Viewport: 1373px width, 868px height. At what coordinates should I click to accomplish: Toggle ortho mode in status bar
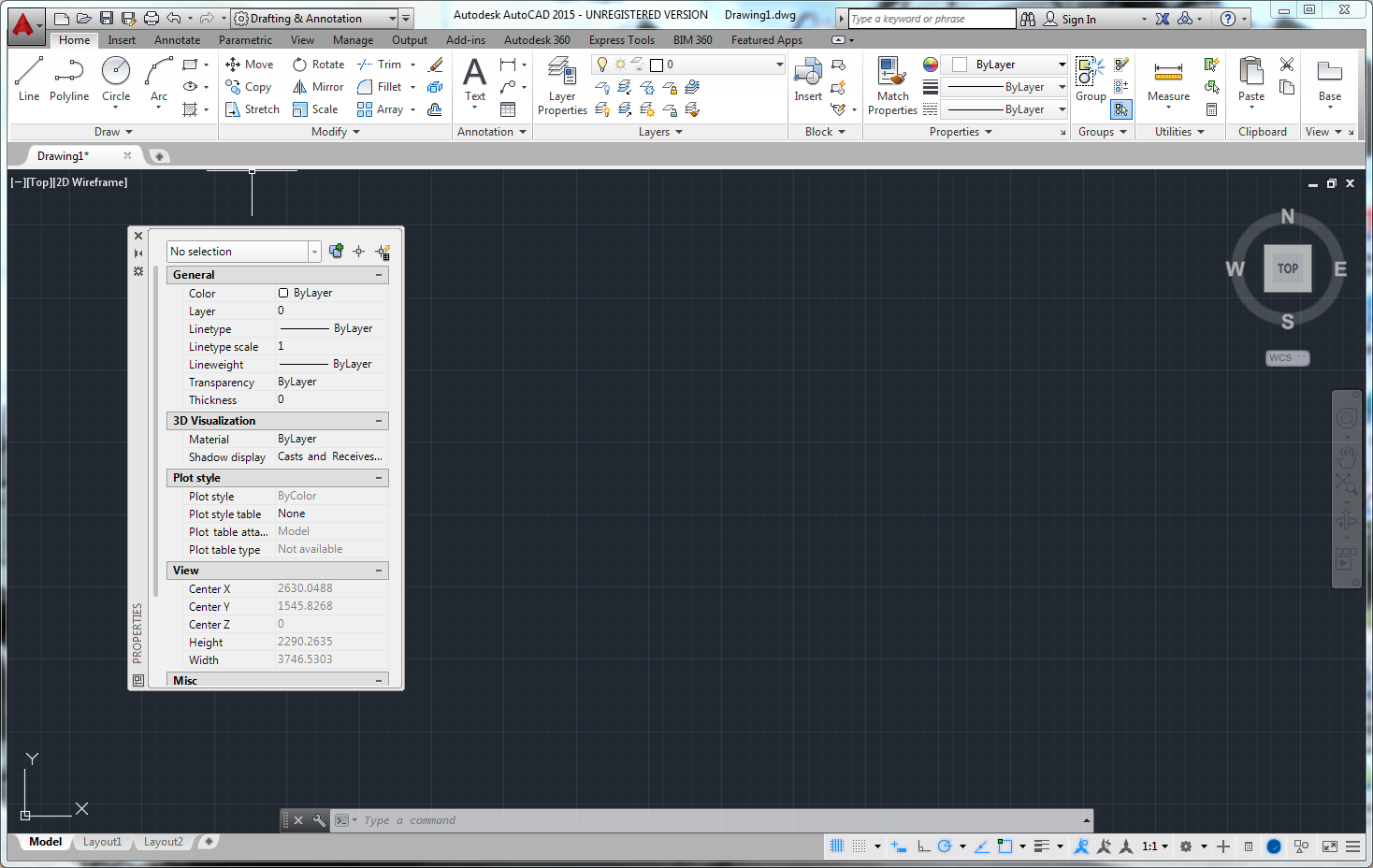(x=923, y=846)
